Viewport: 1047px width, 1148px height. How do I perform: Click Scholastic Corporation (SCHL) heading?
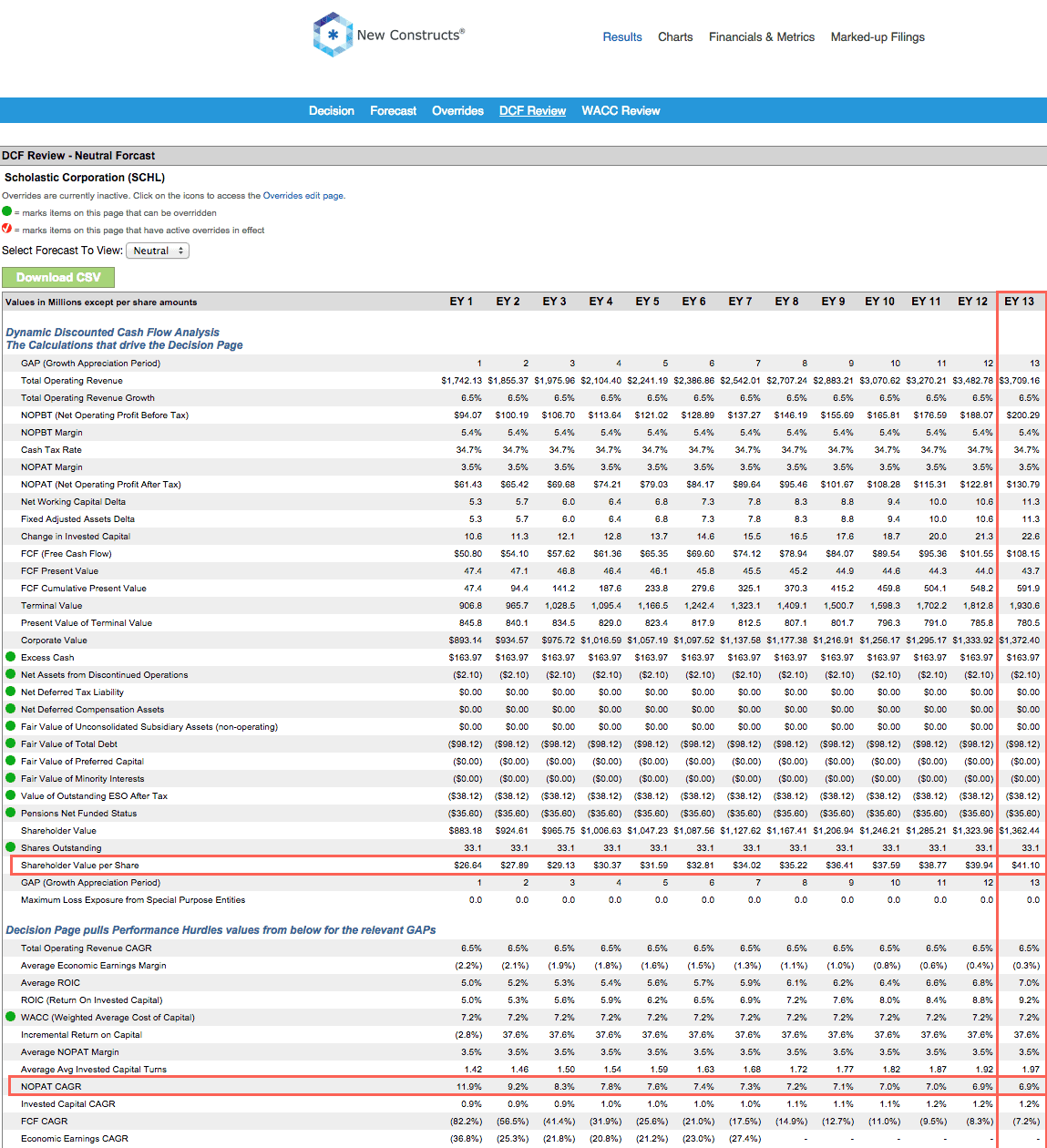click(85, 178)
